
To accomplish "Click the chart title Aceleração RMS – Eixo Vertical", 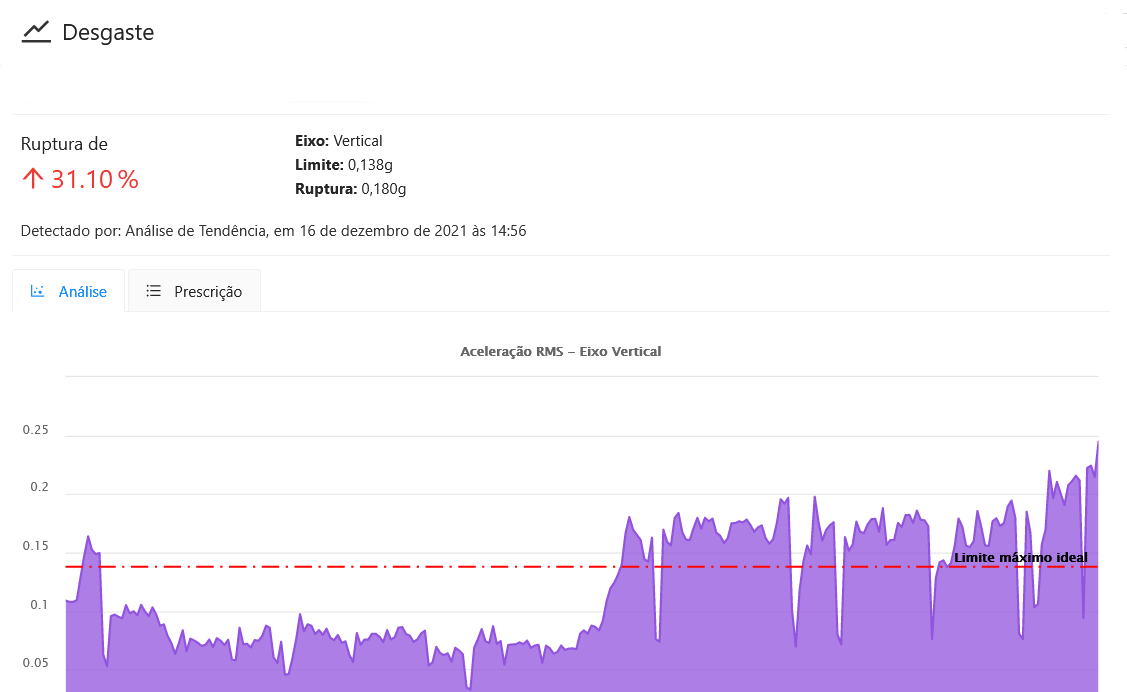I will pyautogui.click(x=561, y=351).
